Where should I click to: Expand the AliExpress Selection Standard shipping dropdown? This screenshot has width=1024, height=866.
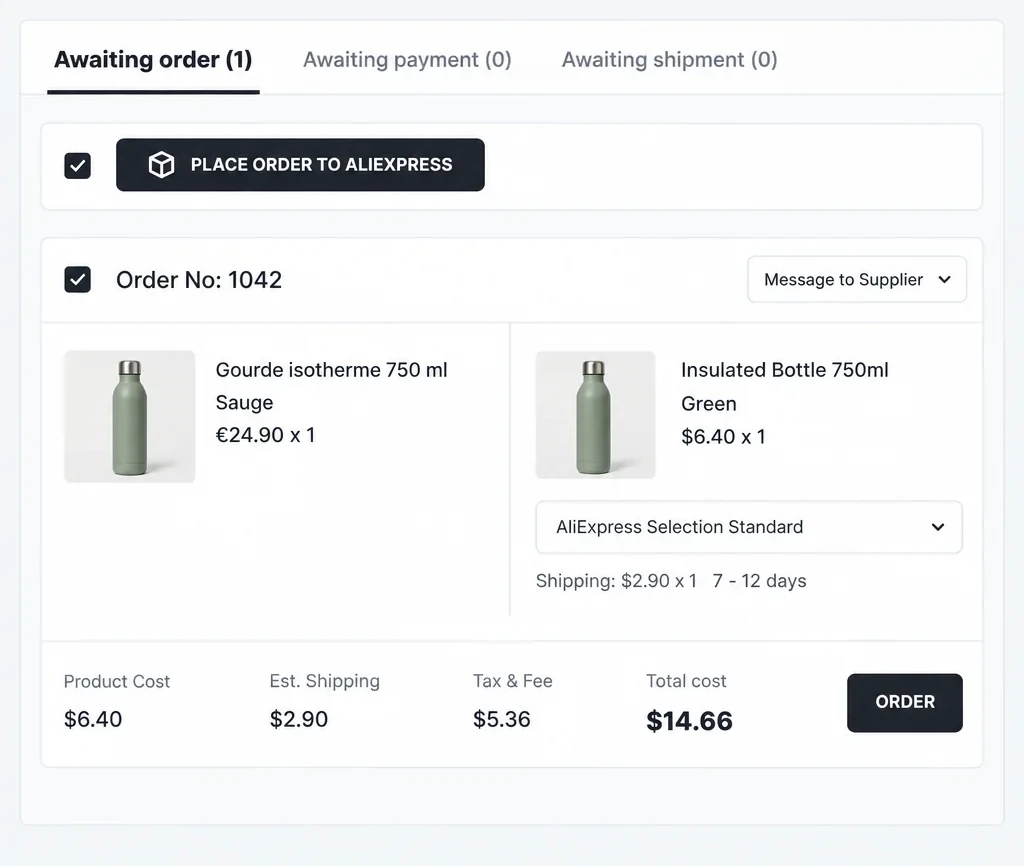click(x=749, y=527)
